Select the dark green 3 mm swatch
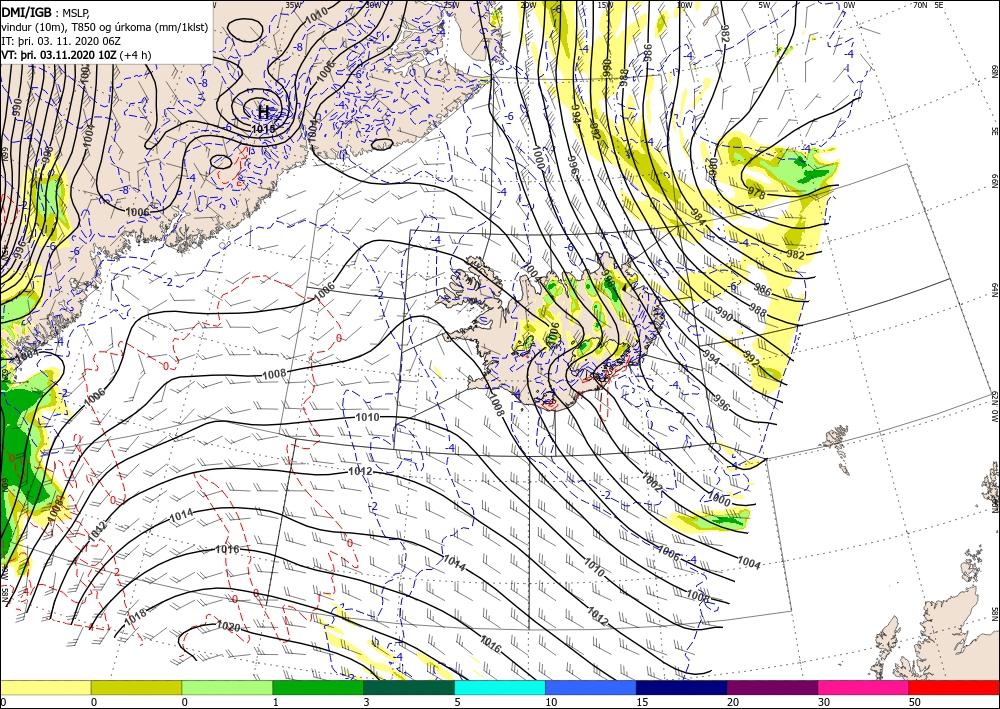Viewport: 1000px width, 709px height. [409, 687]
